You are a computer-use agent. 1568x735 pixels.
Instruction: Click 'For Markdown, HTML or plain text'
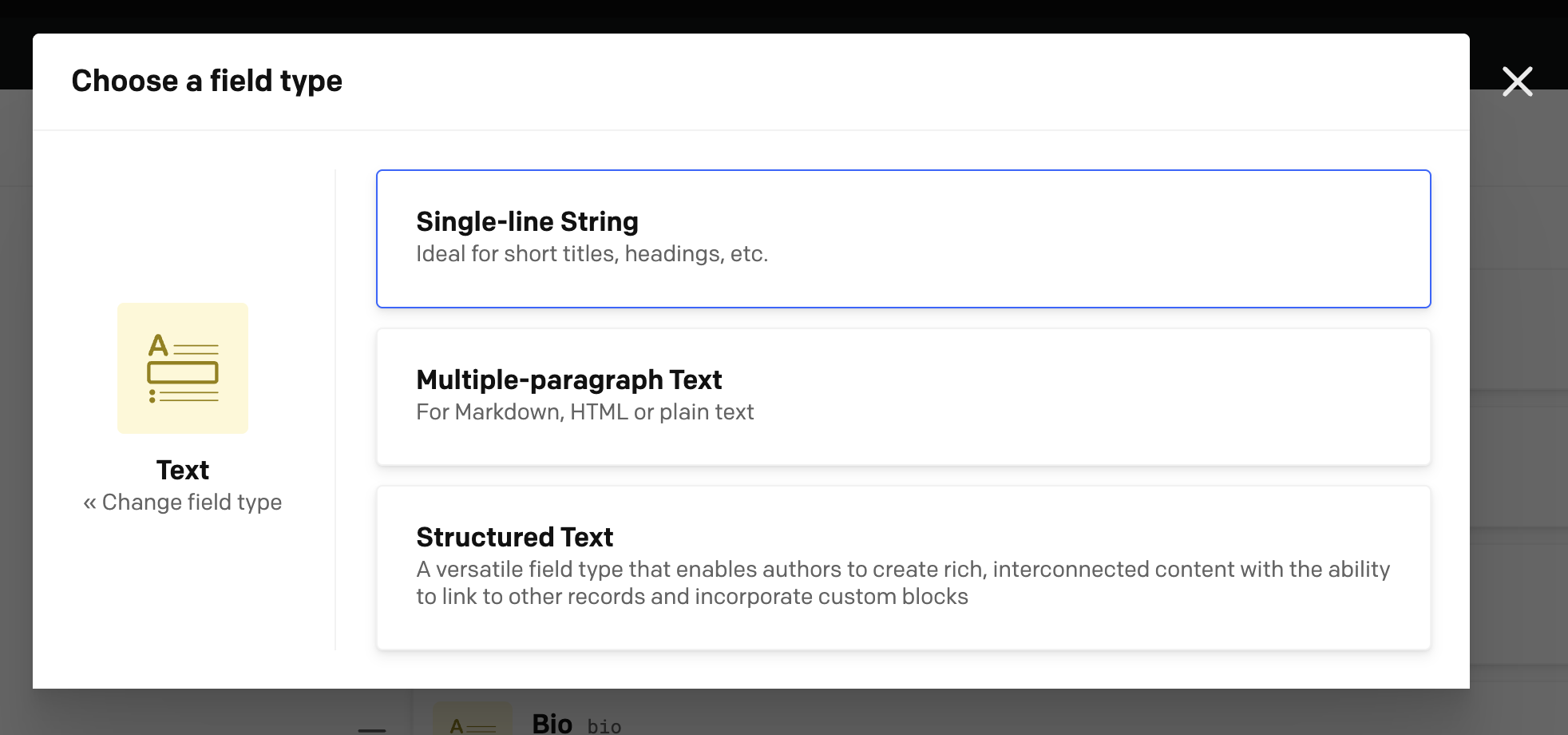point(584,412)
